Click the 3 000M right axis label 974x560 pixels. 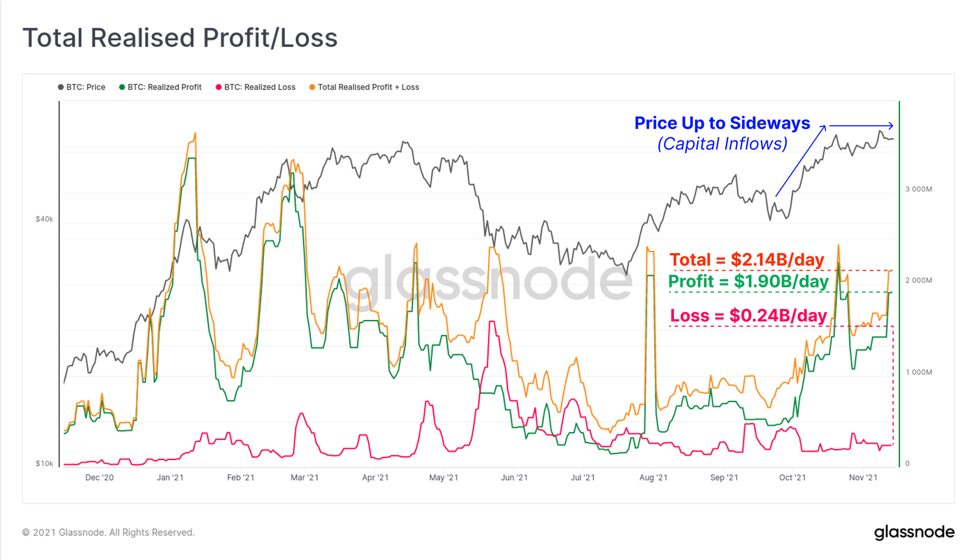pos(919,189)
